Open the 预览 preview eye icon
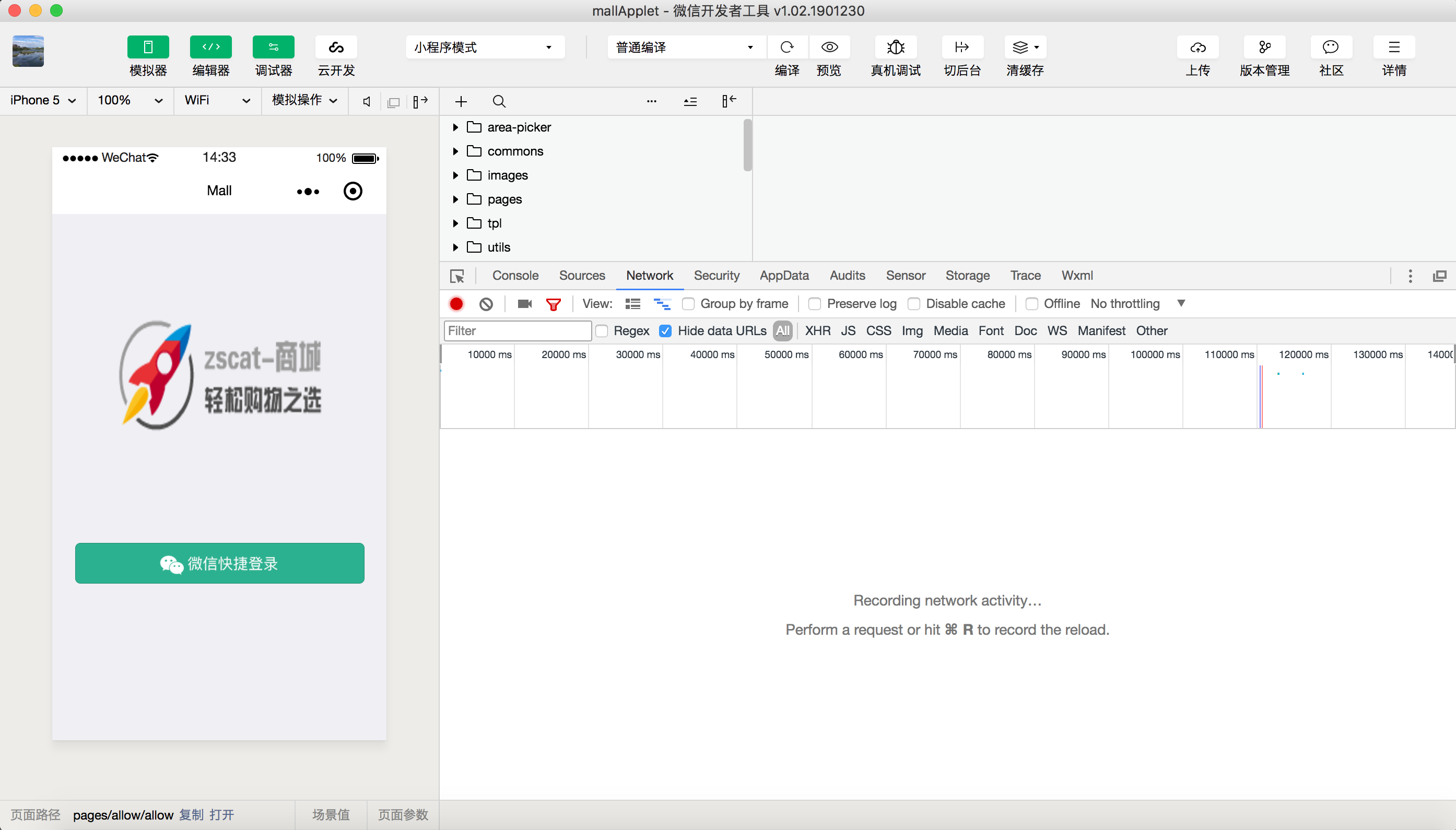The height and width of the screenshot is (830, 1456). (x=829, y=48)
